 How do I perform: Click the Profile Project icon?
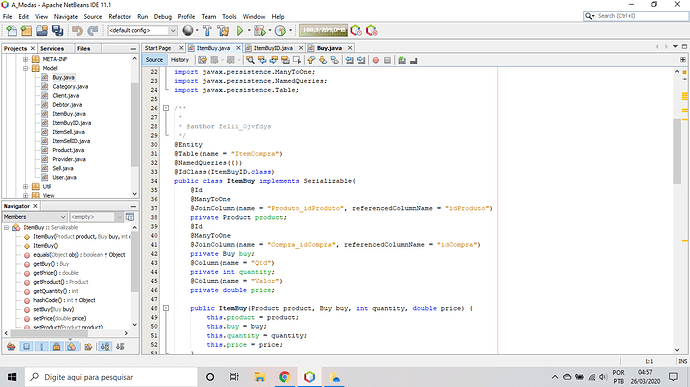(x=280, y=31)
